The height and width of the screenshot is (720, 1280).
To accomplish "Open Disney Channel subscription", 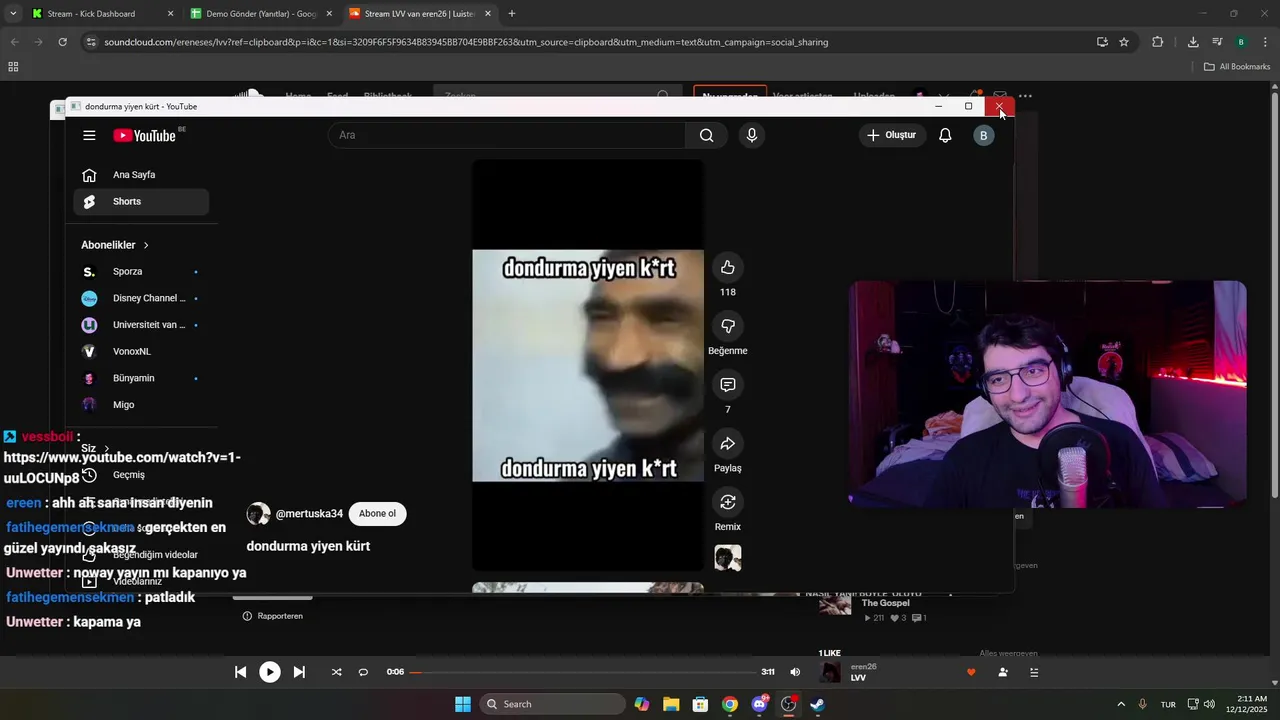I will tap(141, 298).
